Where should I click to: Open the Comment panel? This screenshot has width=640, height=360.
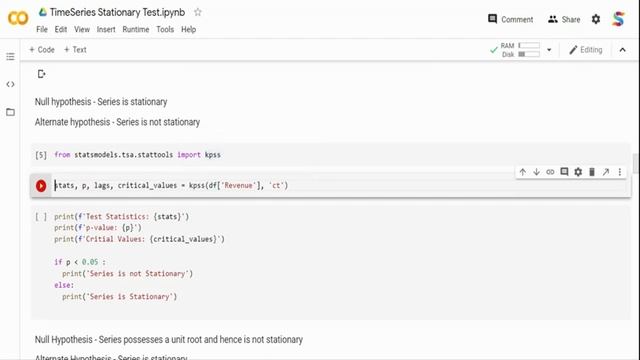click(511, 19)
